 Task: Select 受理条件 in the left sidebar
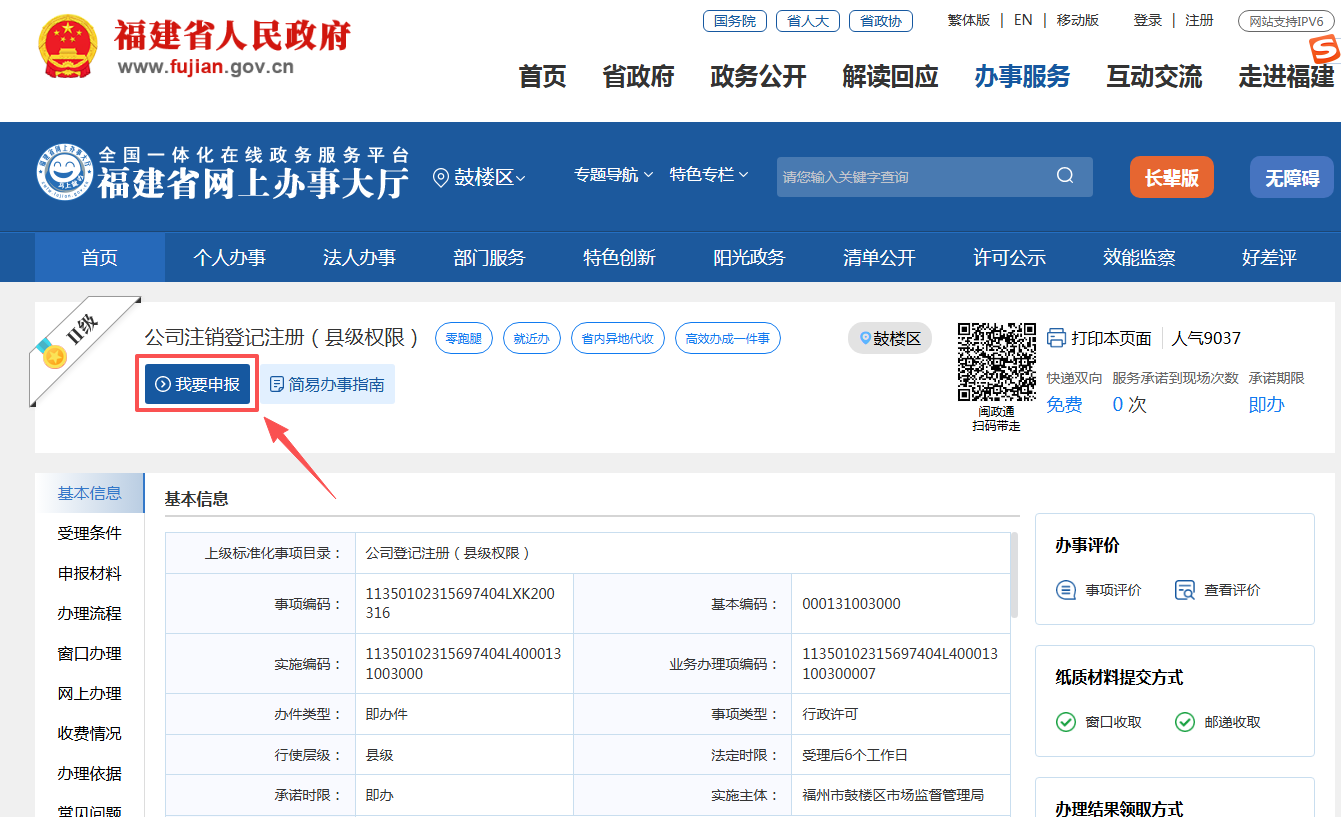pyautogui.click(x=89, y=533)
